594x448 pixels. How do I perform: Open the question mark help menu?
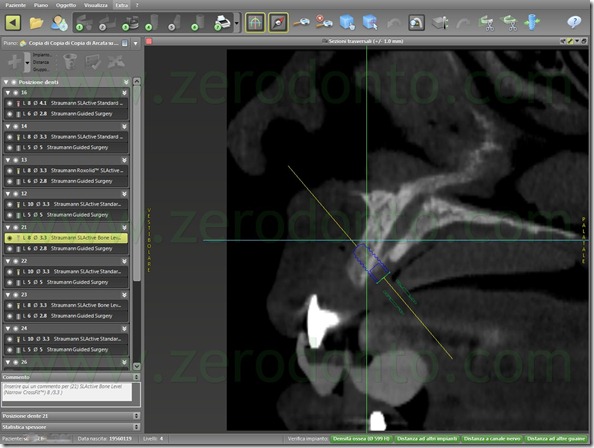click(137, 5)
